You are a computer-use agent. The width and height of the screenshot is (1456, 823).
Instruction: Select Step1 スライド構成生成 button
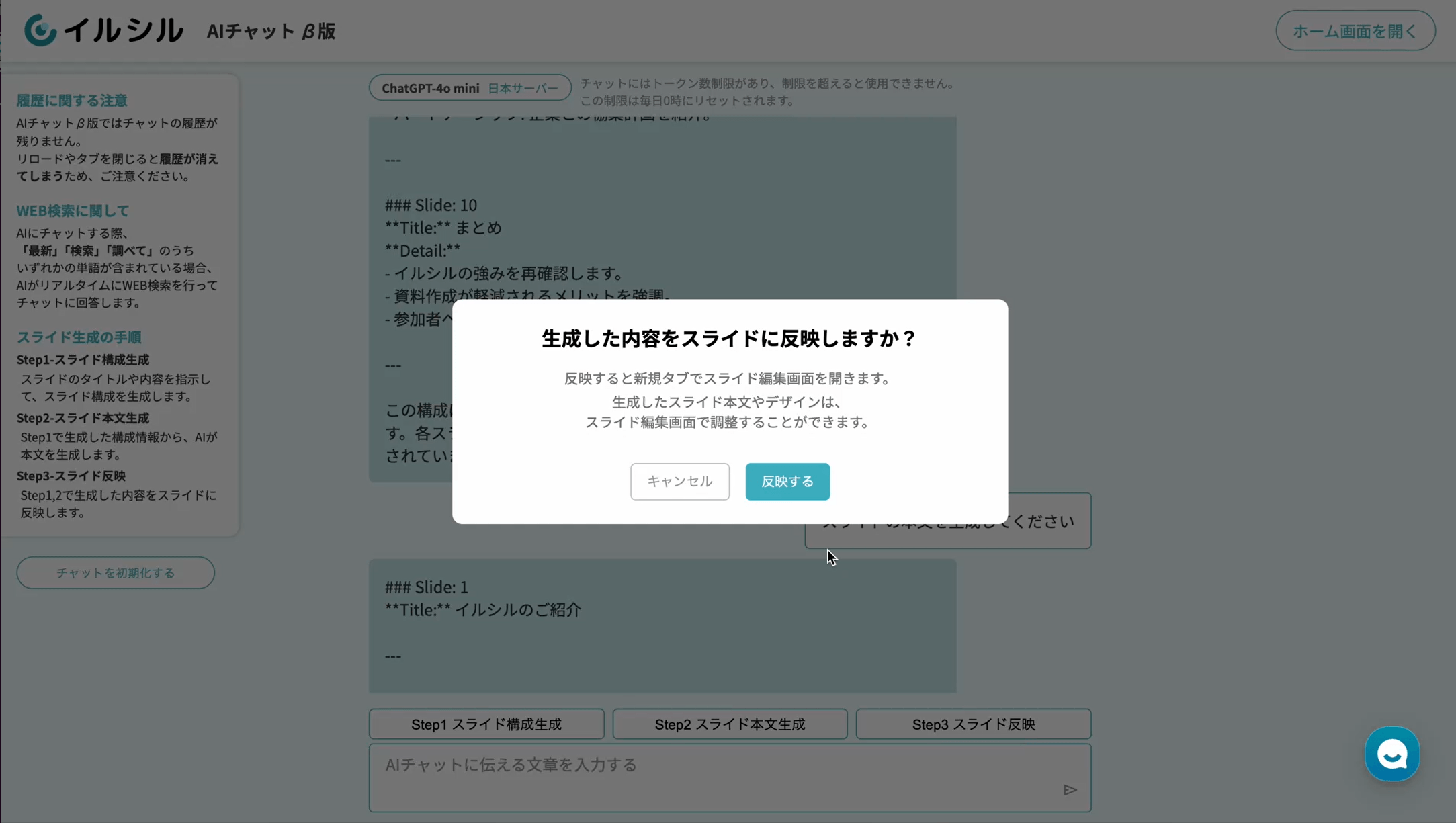(486, 724)
